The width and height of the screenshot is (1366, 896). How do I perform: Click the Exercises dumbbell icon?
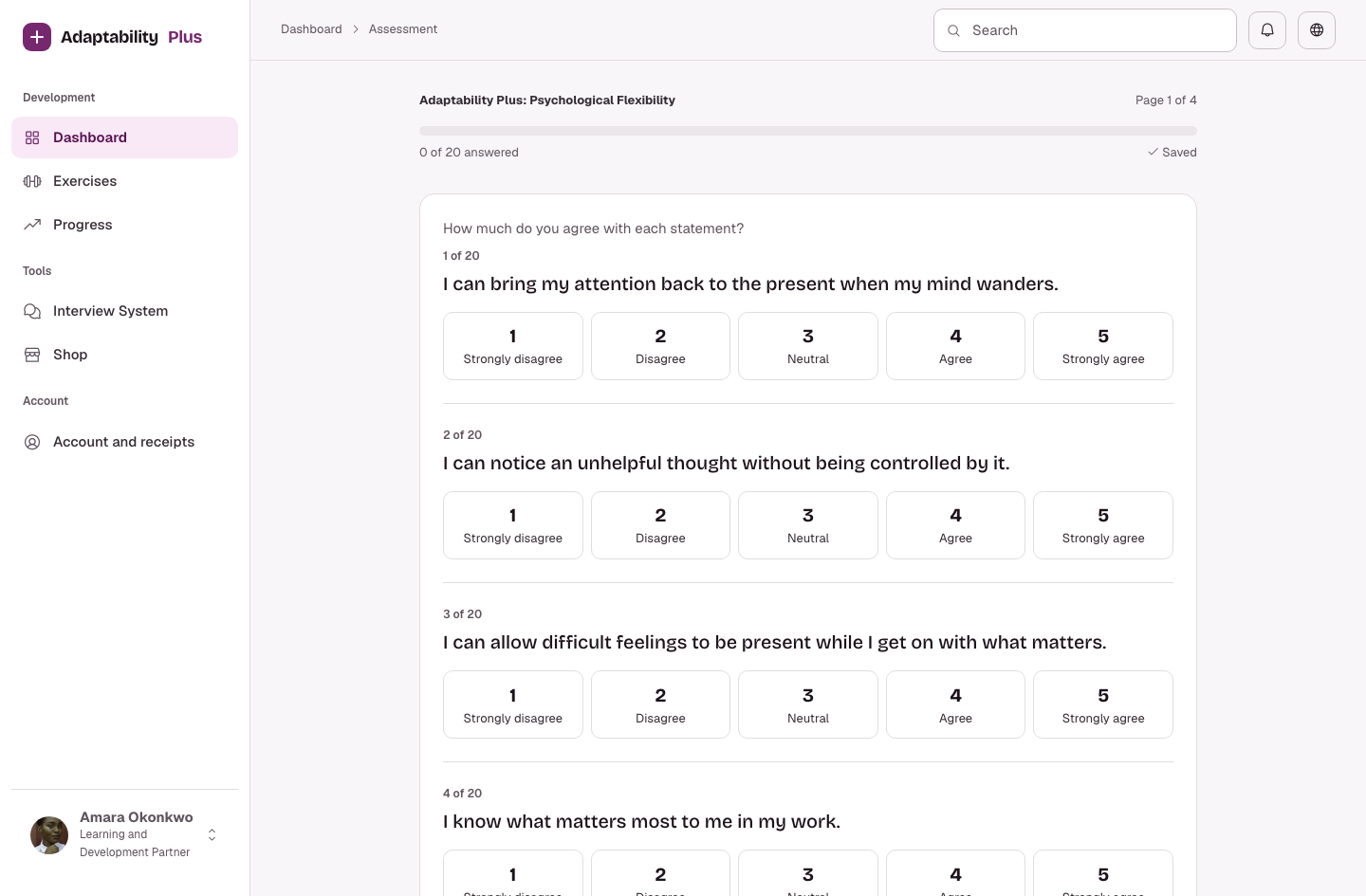(32, 181)
